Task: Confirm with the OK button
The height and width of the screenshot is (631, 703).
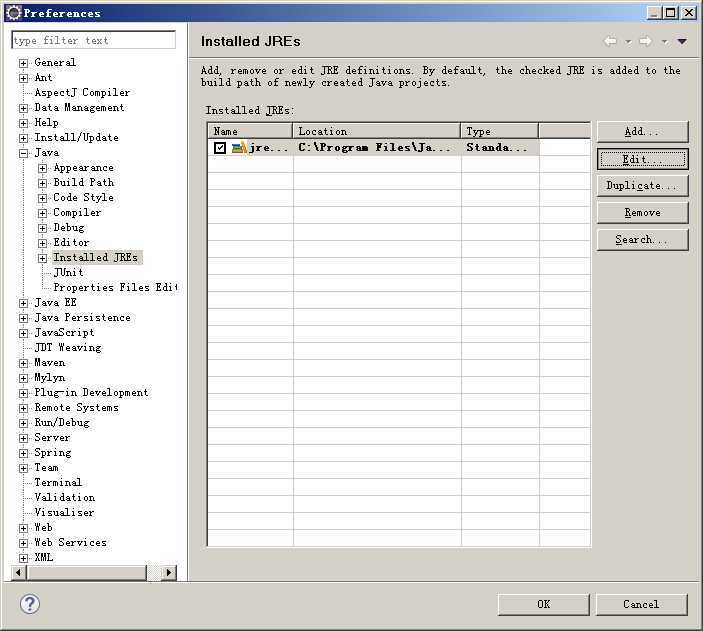Action: tap(543, 604)
